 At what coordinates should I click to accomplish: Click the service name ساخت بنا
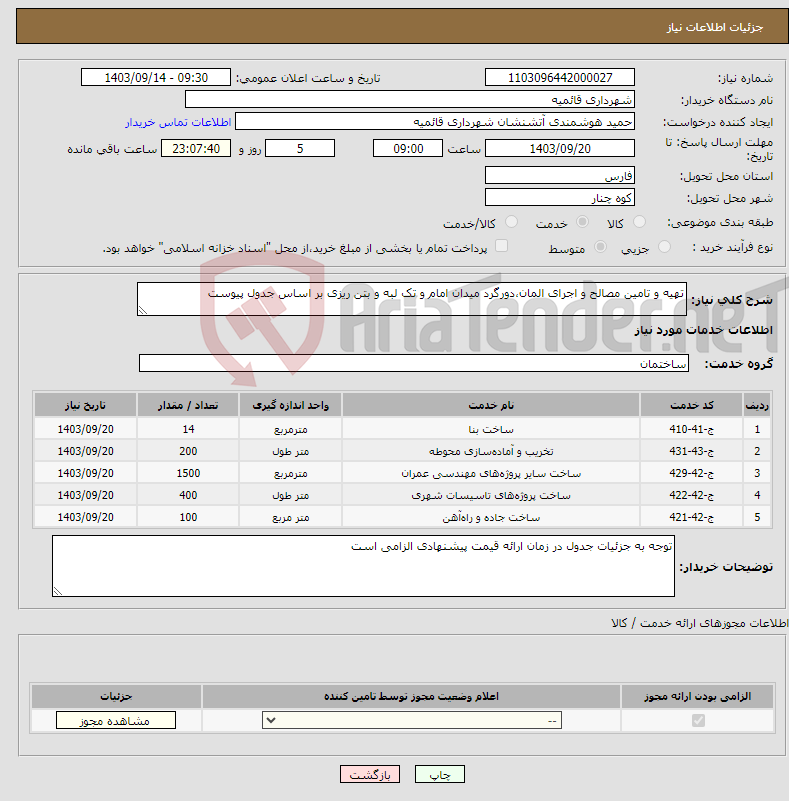click(491, 430)
